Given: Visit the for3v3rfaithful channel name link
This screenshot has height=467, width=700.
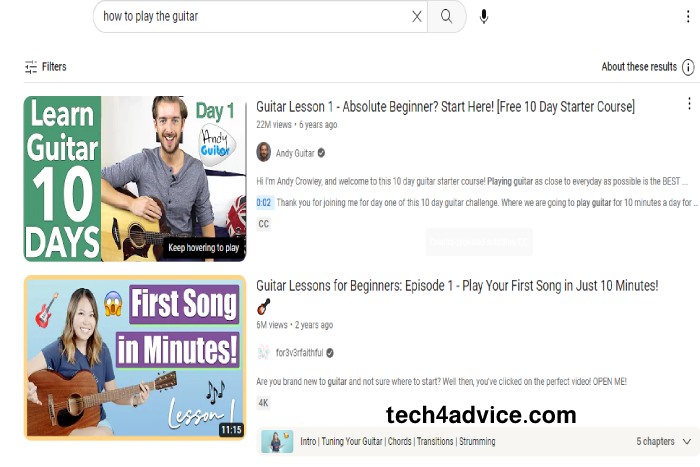Looking at the screenshot, I should pyautogui.click(x=300, y=353).
